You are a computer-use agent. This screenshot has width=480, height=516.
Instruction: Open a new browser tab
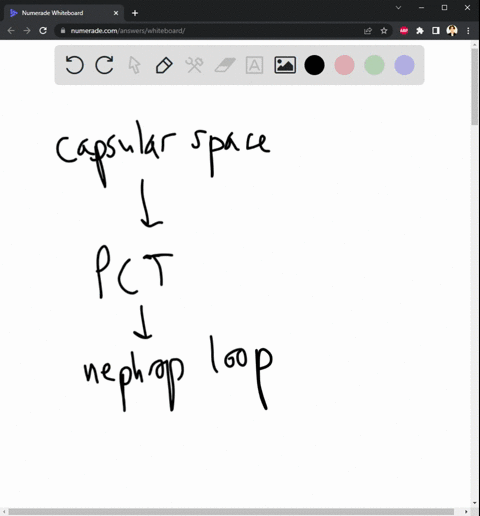click(135, 13)
